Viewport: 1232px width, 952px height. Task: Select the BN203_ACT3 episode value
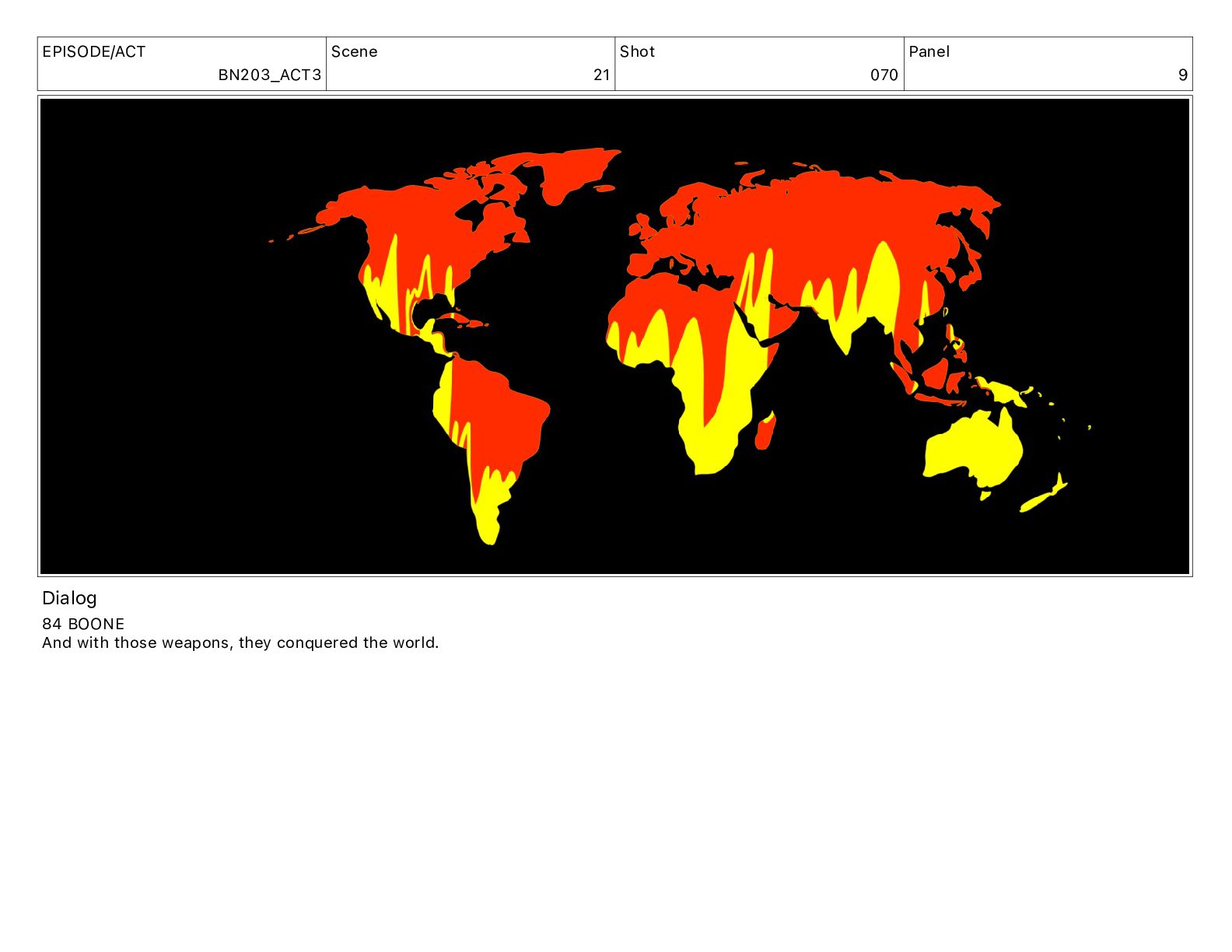pyautogui.click(x=269, y=75)
